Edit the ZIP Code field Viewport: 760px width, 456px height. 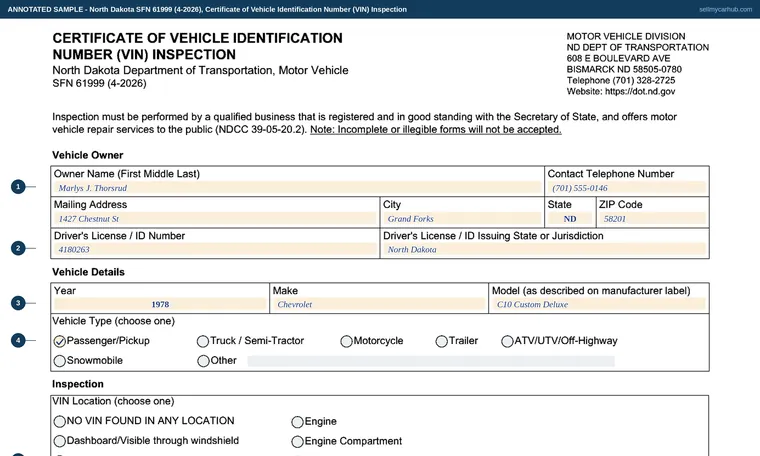(x=652, y=219)
